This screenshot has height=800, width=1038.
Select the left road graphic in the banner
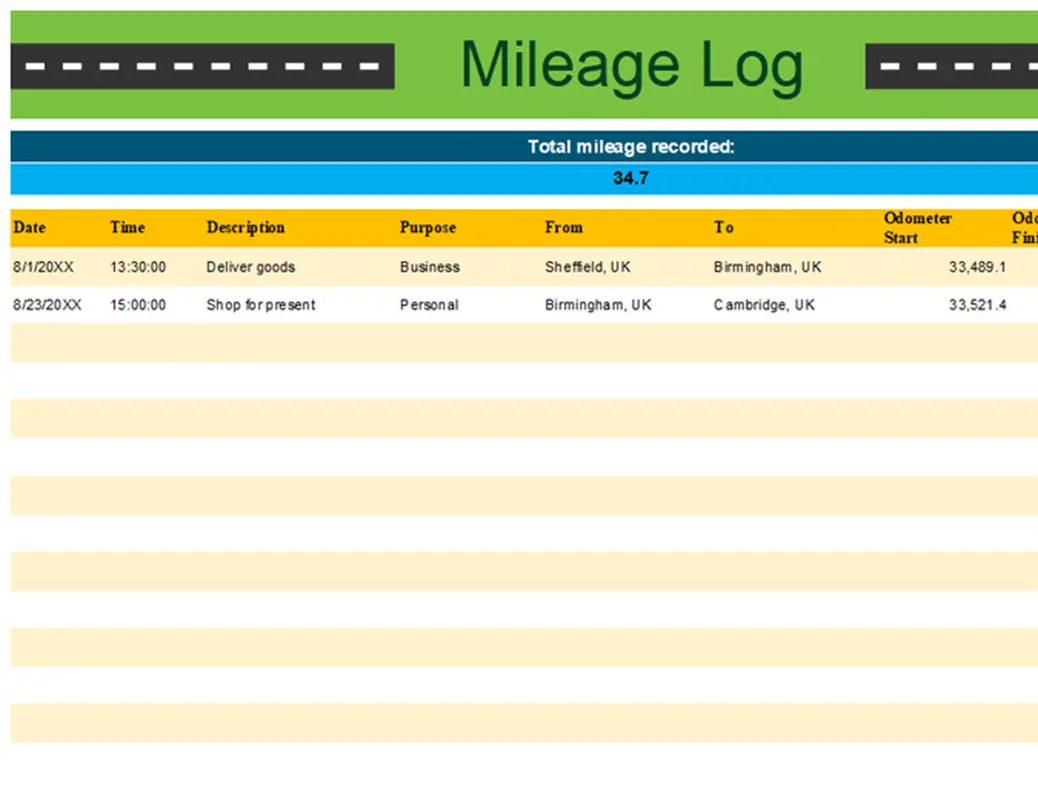pos(202,66)
